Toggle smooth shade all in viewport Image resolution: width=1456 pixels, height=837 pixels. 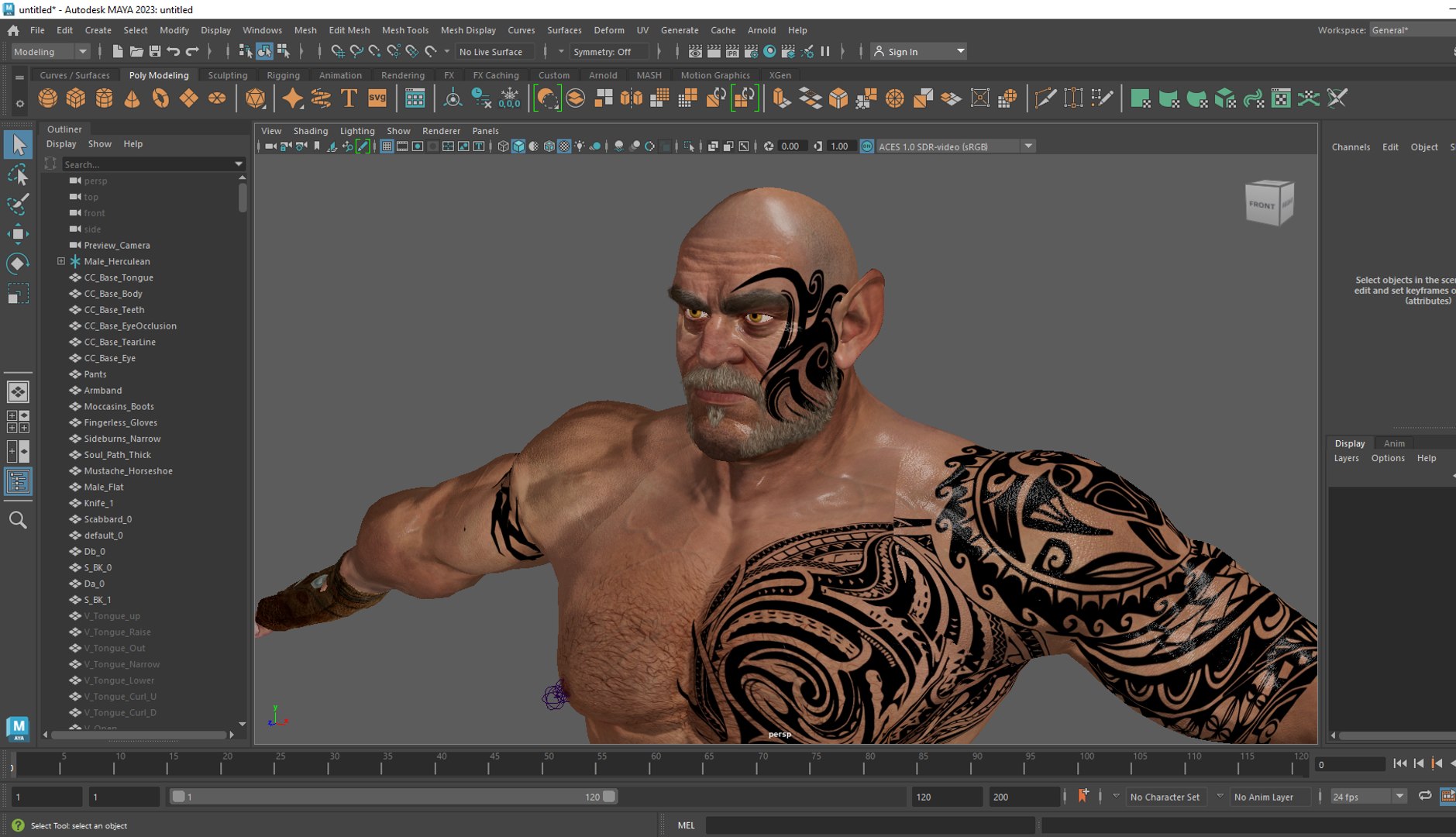pyautogui.click(x=518, y=146)
